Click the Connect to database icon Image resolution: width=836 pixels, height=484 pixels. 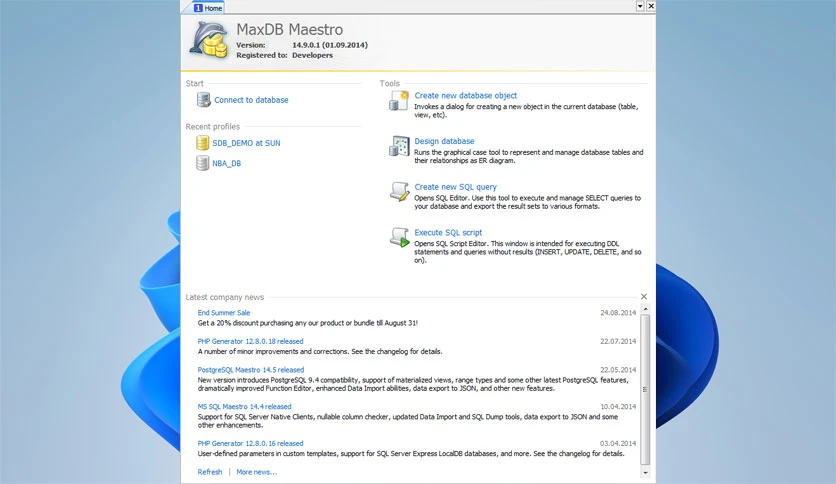coord(204,100)
